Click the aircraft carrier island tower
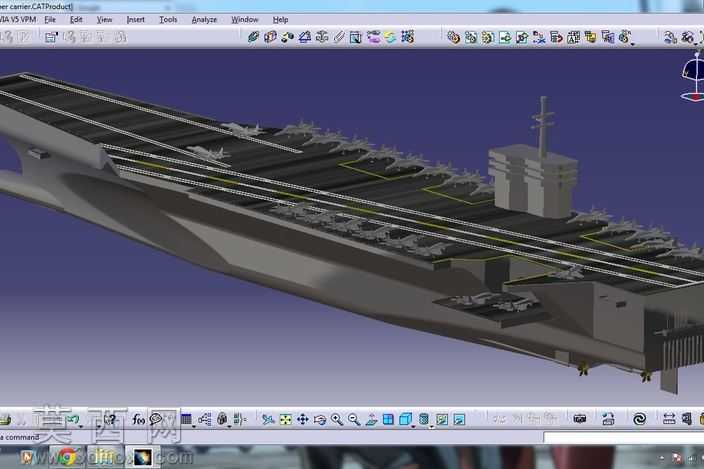 click(533, 182)
